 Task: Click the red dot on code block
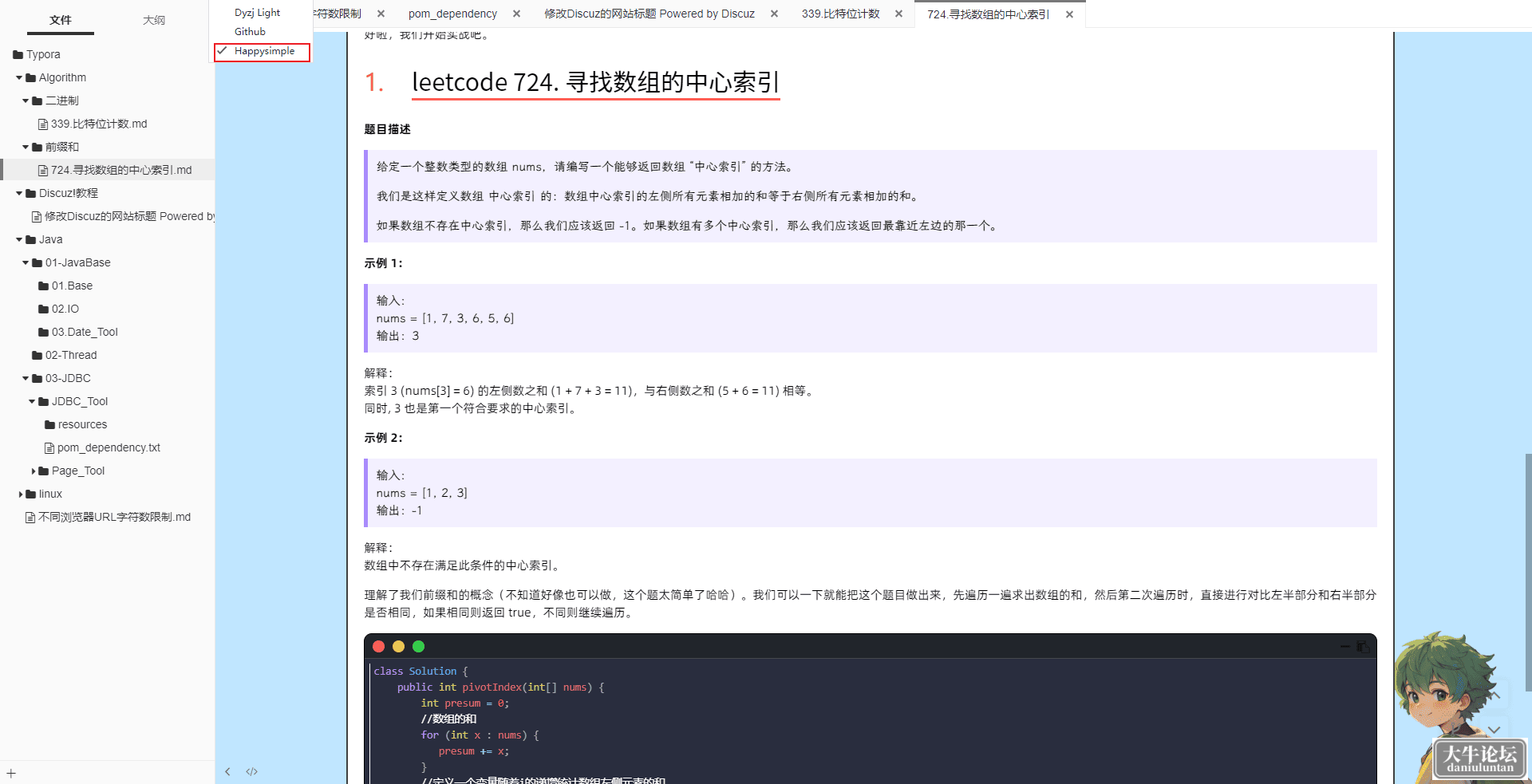[378, 647]
